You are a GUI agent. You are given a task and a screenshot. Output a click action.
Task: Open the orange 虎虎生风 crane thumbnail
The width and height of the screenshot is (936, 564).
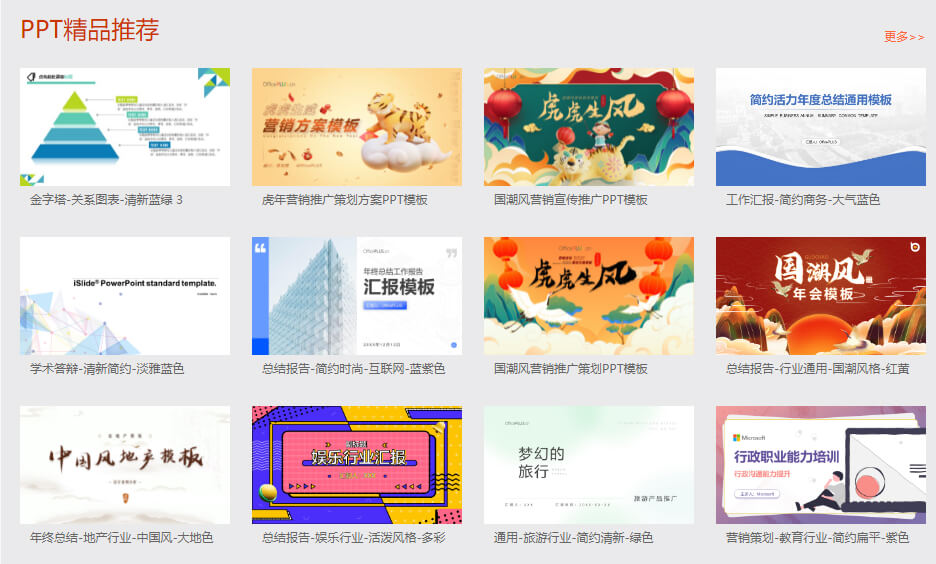[589, 296]
